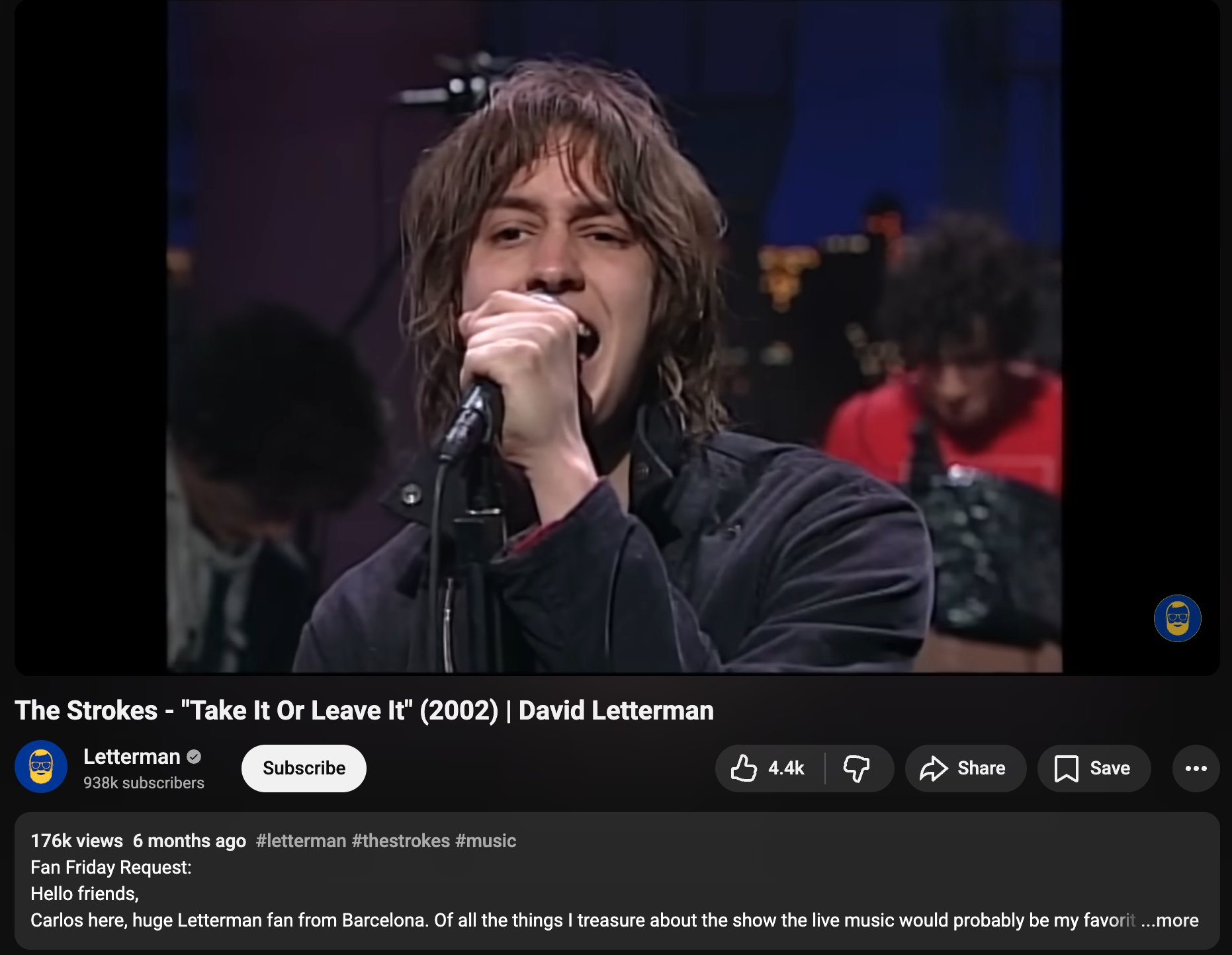Screen dimensions: 1232x955
Task: Click the video player to pause
Action: pyautogui.click(x=615, y=336)
